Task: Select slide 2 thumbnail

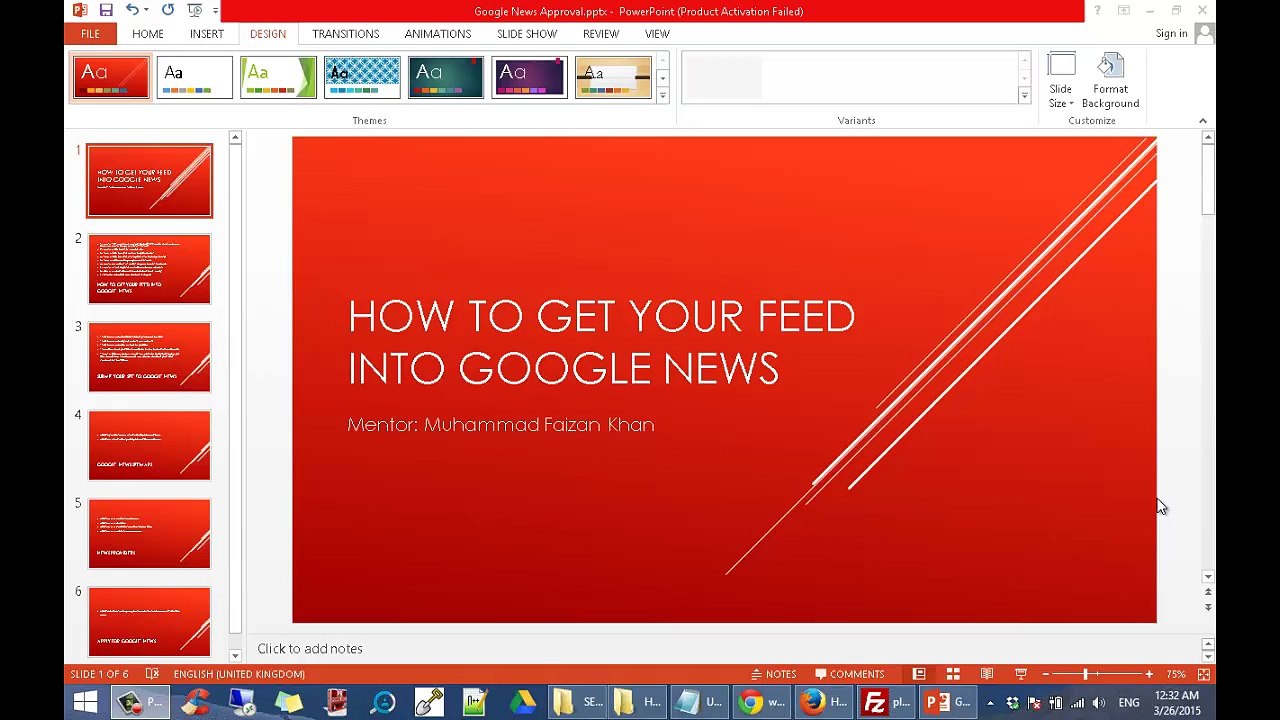Action: tap(149, 269)
